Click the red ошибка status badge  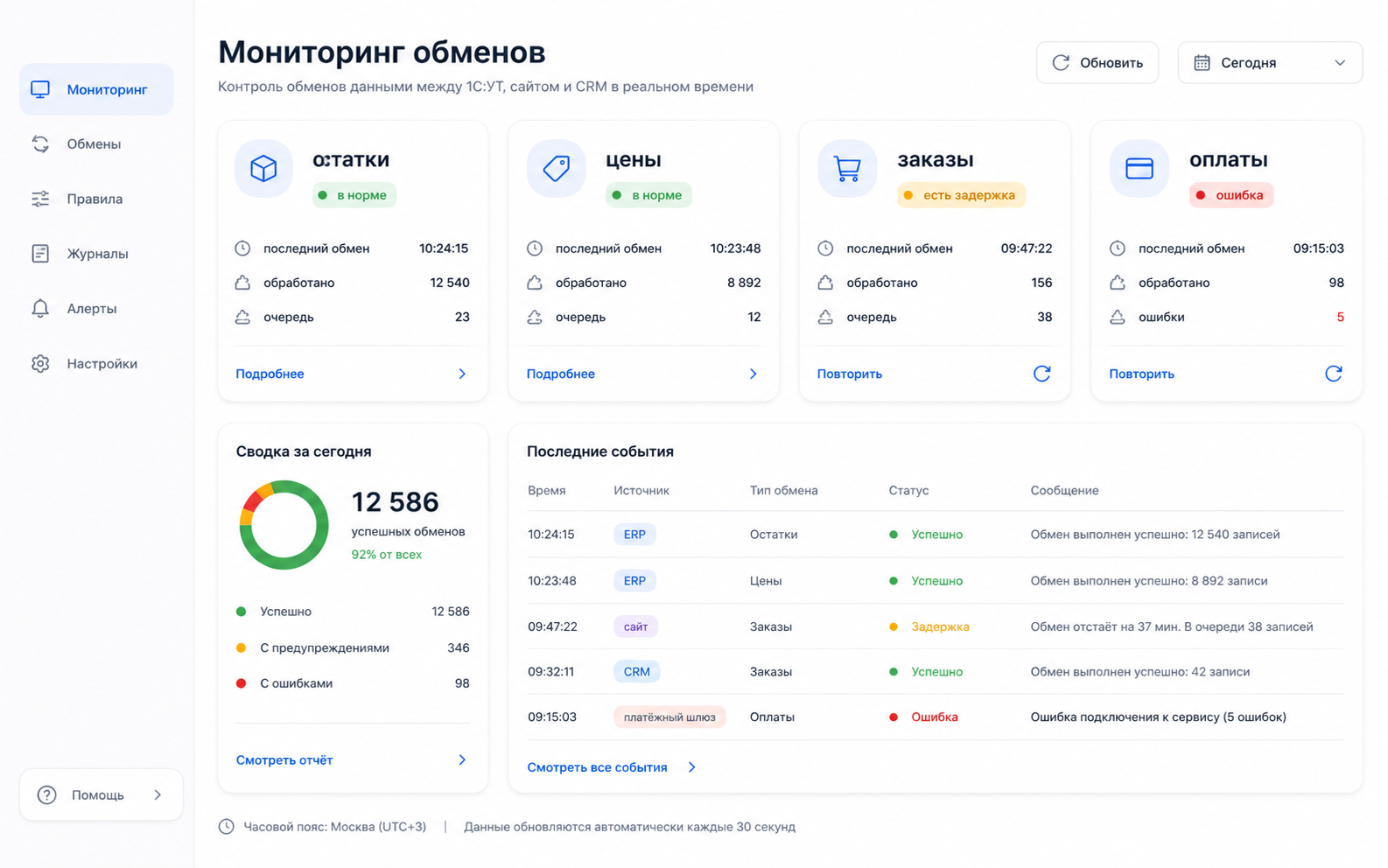[x=1231, y=195]
